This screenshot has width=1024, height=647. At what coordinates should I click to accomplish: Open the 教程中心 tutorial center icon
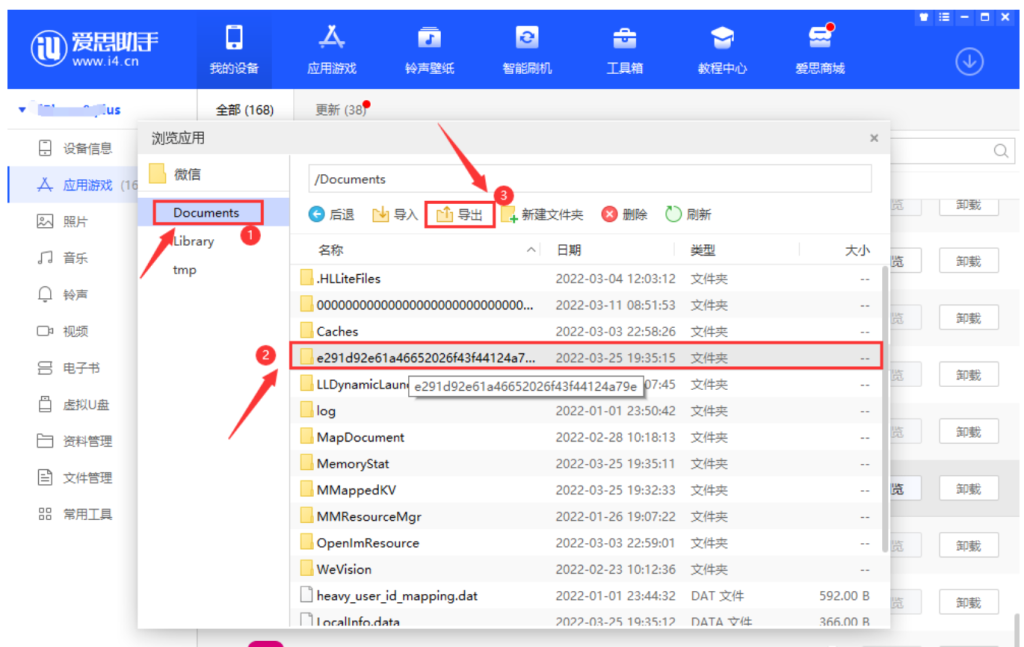[x=722, y=39]
